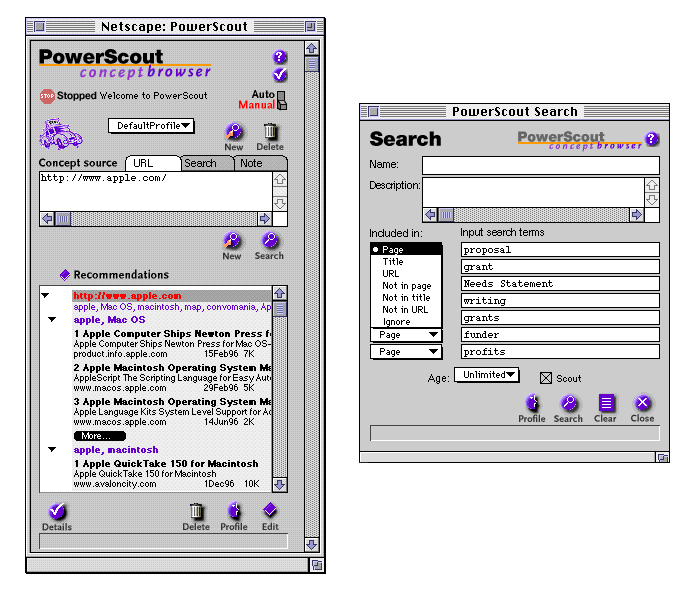Click the red Stop sign icon
Screen dimensions: 700x600
coord(47,96)
